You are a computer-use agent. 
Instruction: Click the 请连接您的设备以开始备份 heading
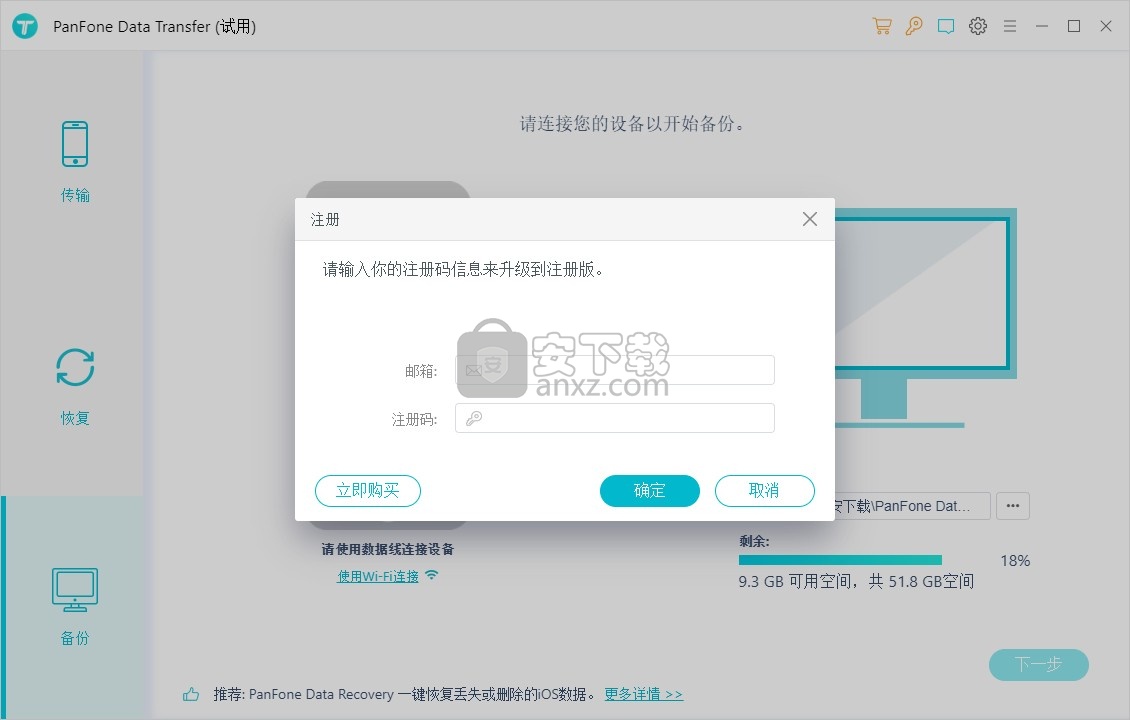[632, 124]
